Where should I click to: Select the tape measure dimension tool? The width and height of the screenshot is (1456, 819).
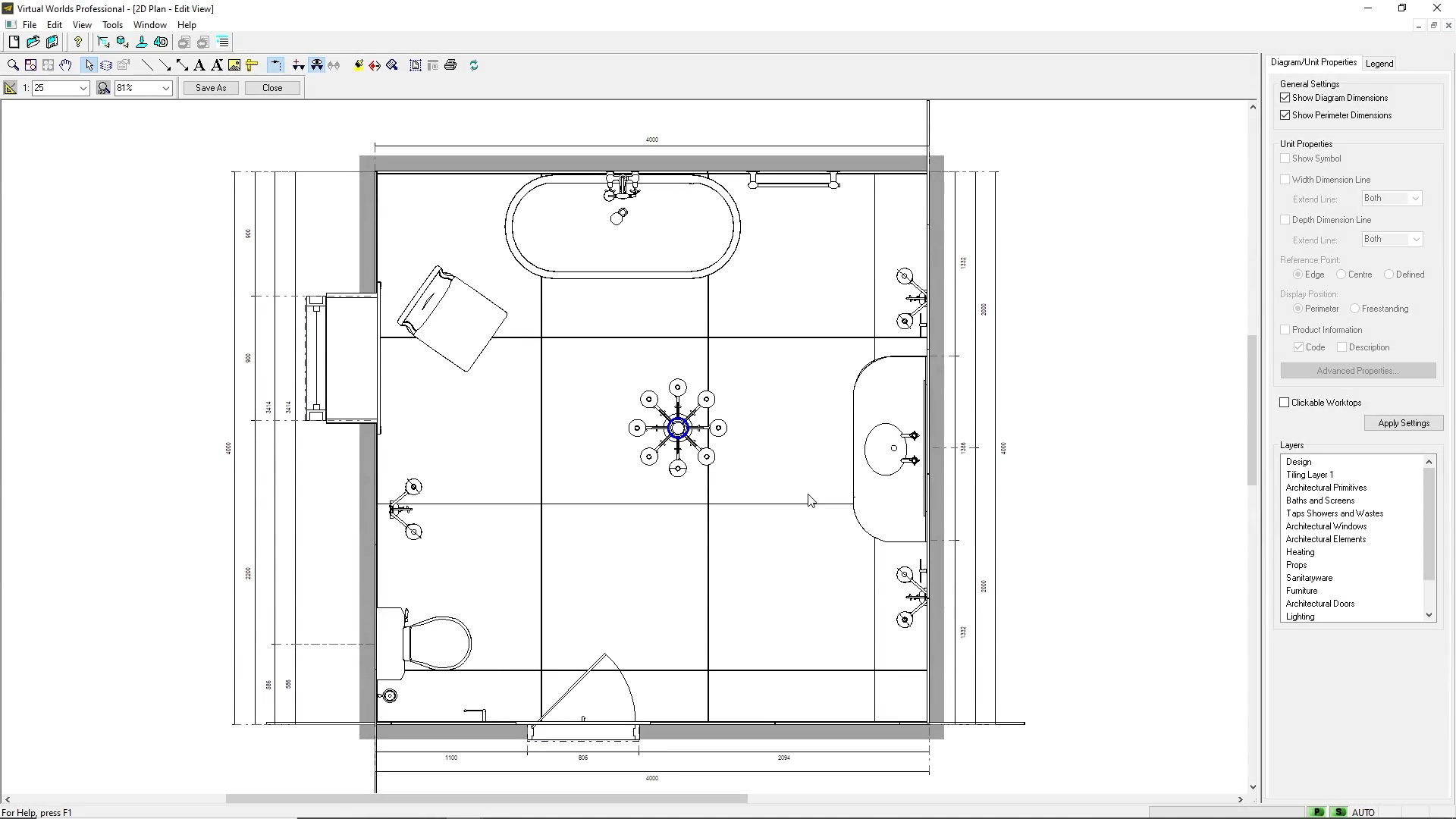(x=251, y=65)
